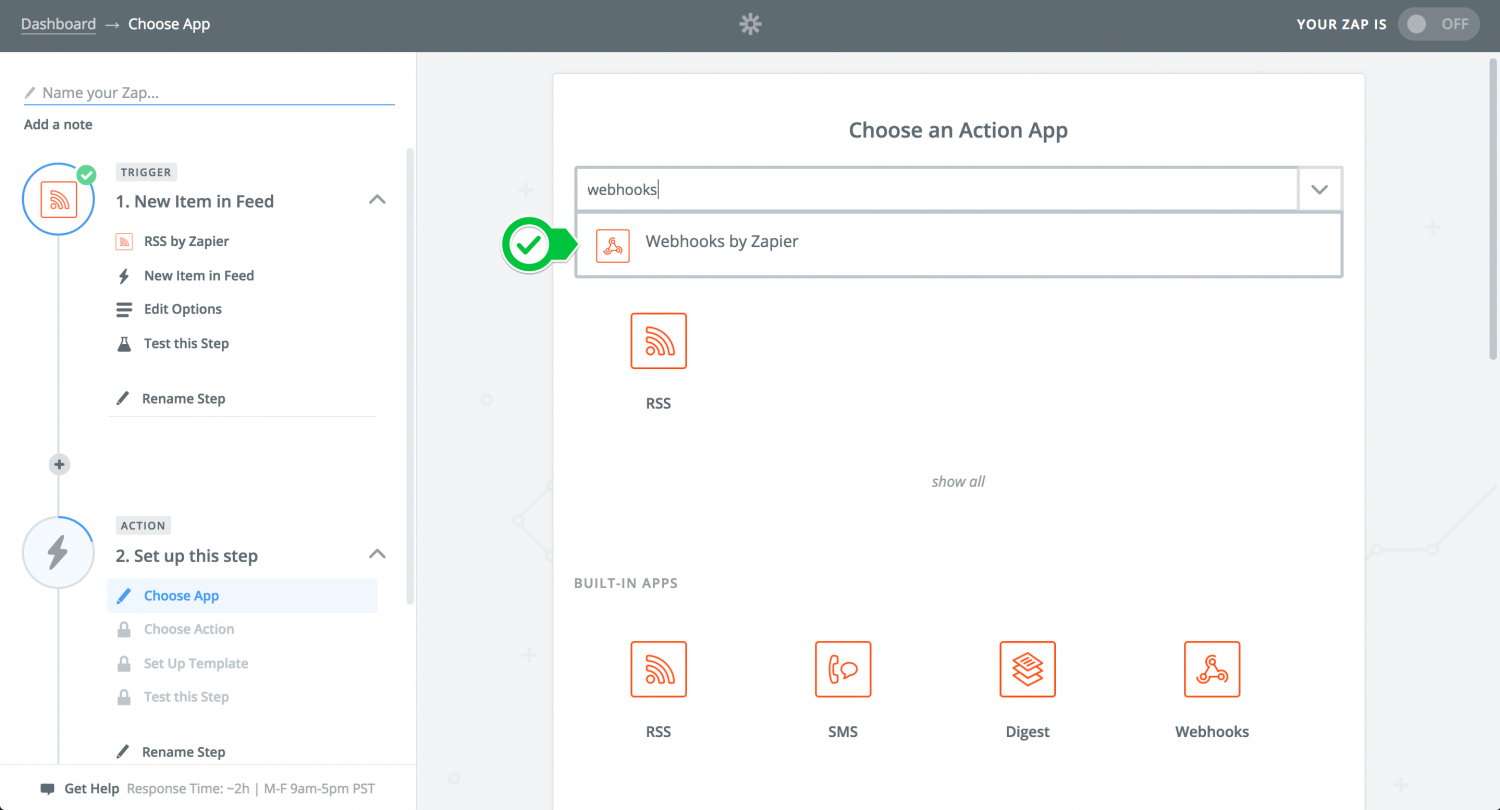Viewport: 1500px width, 810px height.
Task: Click the lightning bolt action step icon
Action: click(58, 552)
